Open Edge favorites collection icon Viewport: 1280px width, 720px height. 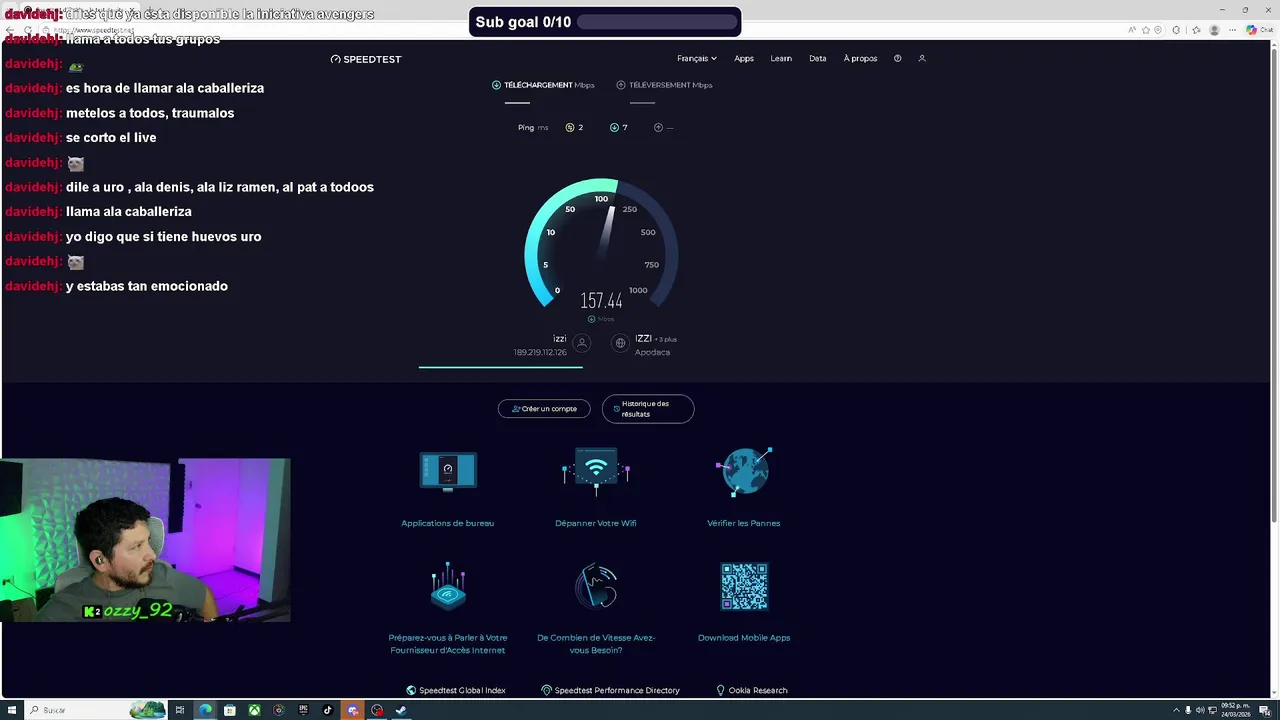pos(1196,30)
